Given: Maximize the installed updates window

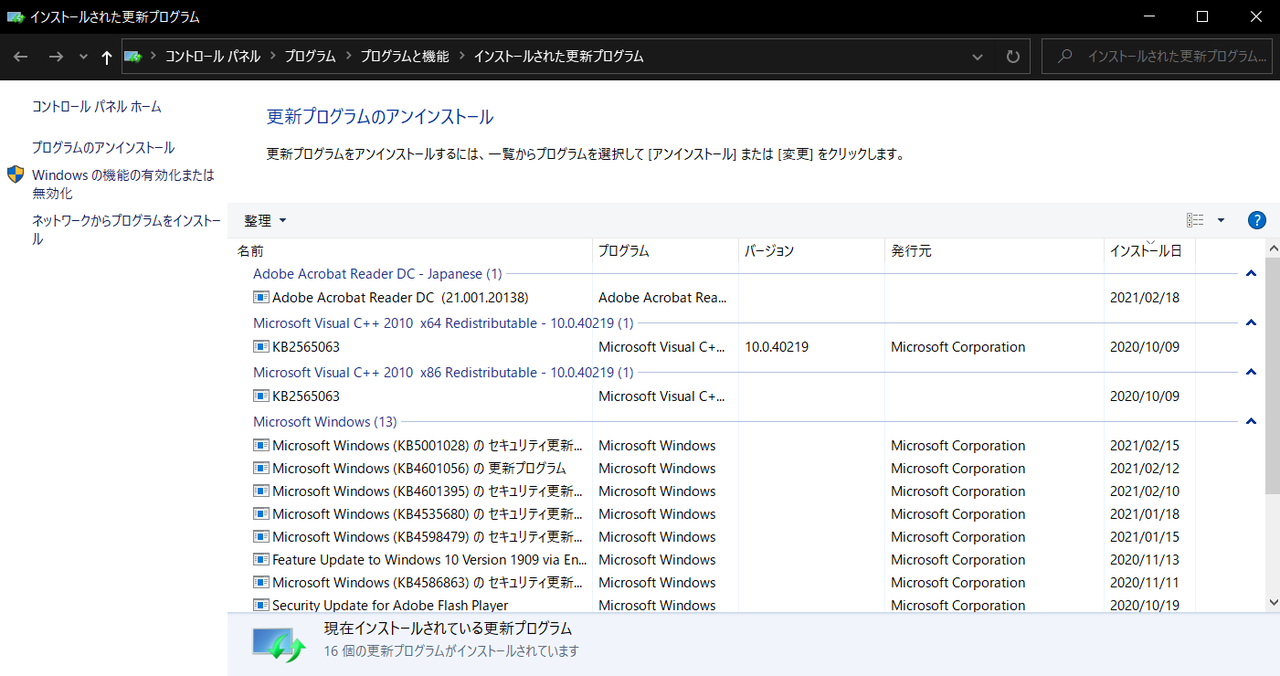Looking at the screenshot, I should click(x=1203, y=16).
